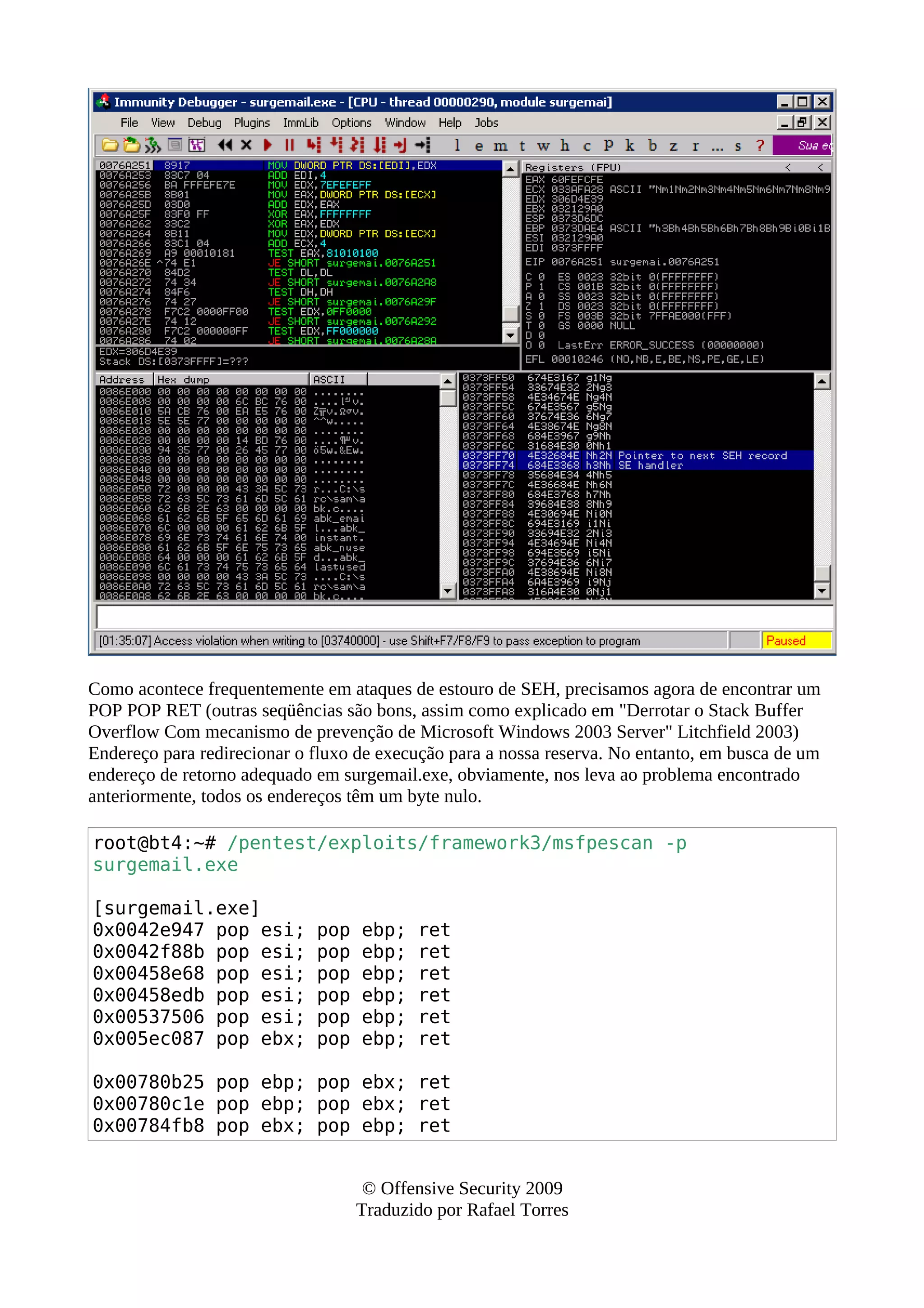The image size is (924, 1308).
Task: Open the Options menu
Action: click(351, 122)
